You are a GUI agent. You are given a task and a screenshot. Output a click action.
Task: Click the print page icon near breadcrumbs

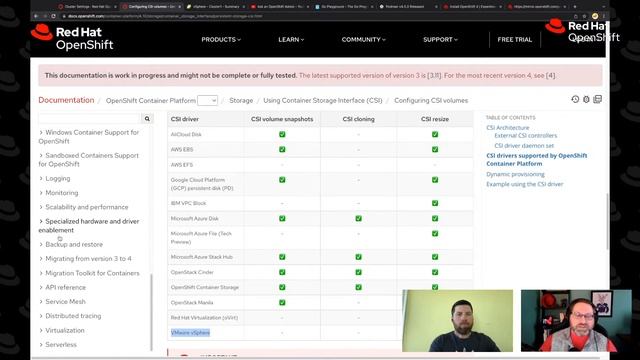(598, 99)
